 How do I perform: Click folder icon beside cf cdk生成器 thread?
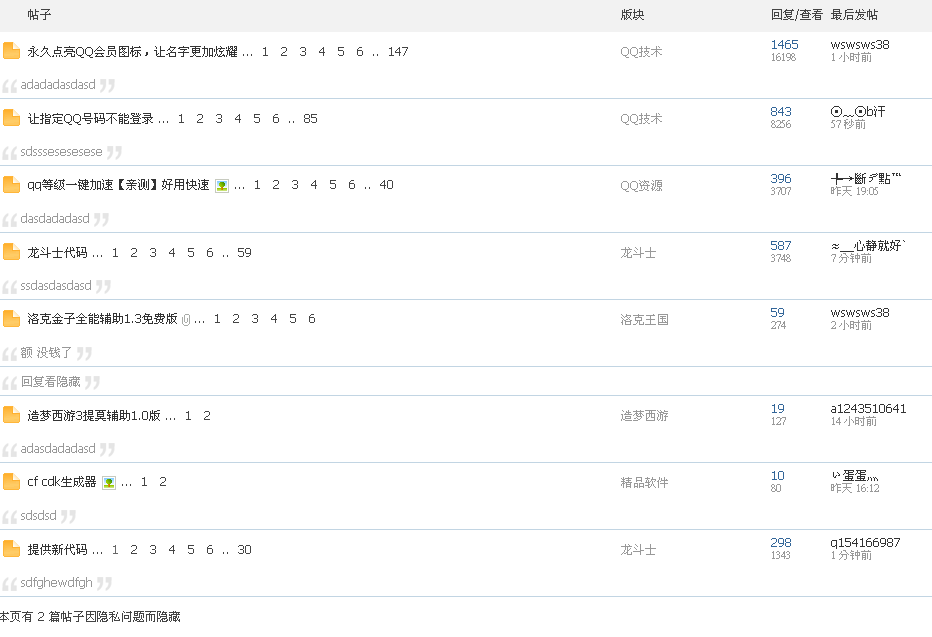pos(11,482)
